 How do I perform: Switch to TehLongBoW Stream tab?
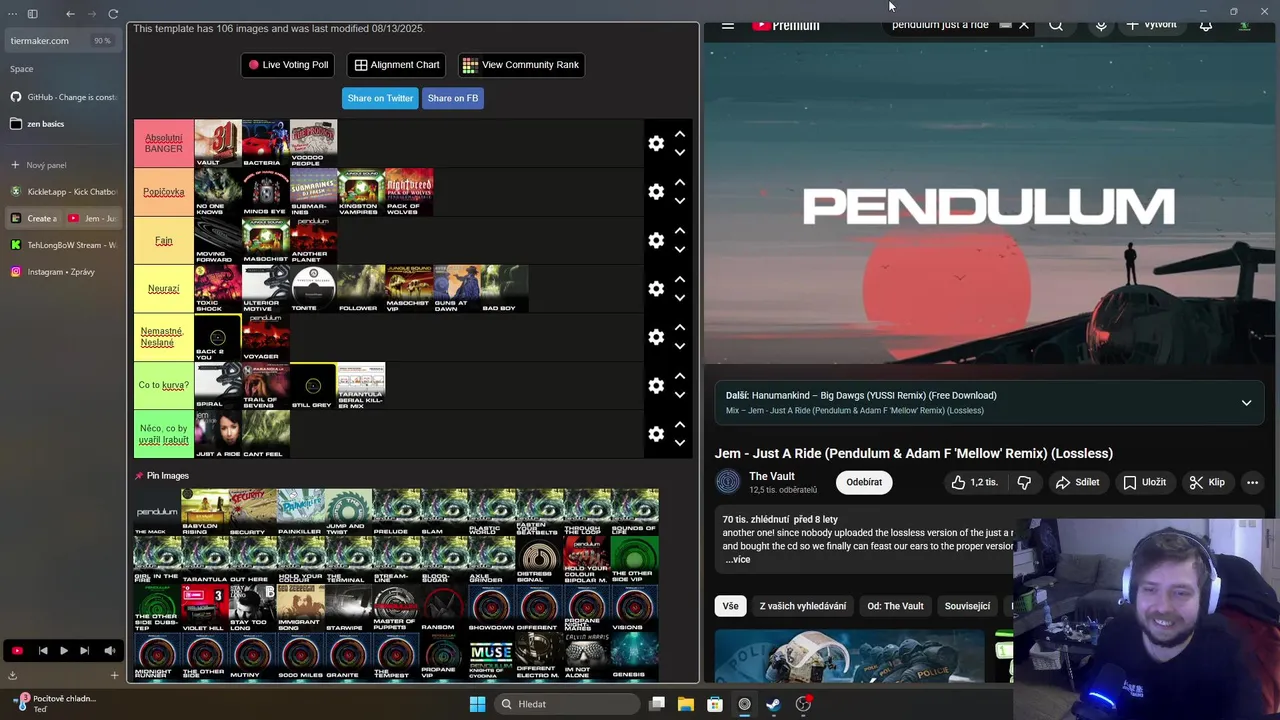point(63,245)
